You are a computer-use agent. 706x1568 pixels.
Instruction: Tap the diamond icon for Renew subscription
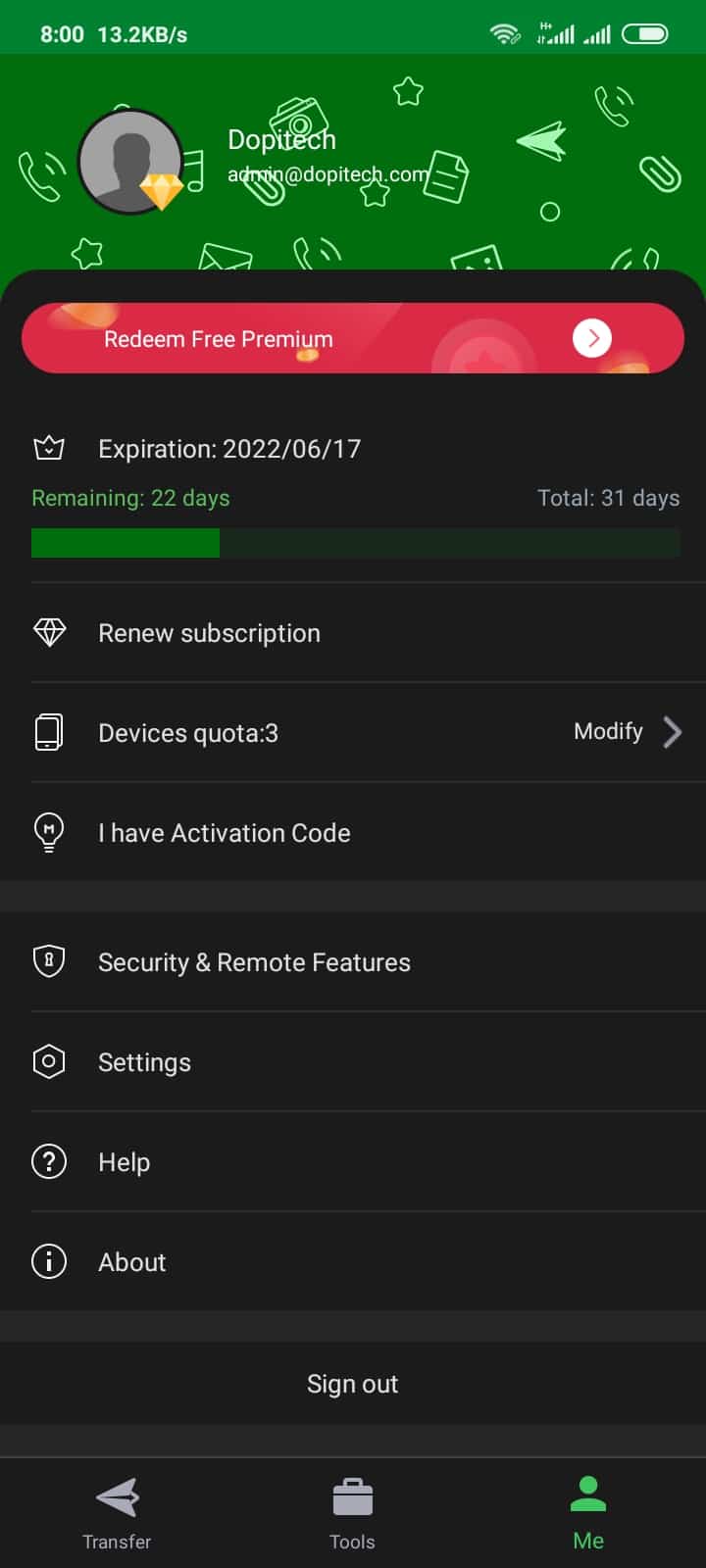point(49,633)
